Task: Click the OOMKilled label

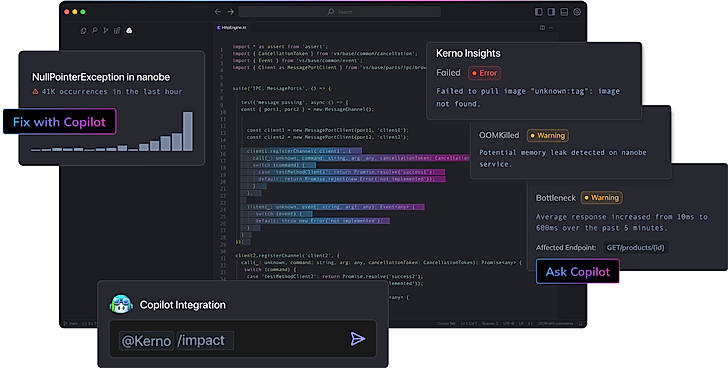Action: [x=499, y=136]
